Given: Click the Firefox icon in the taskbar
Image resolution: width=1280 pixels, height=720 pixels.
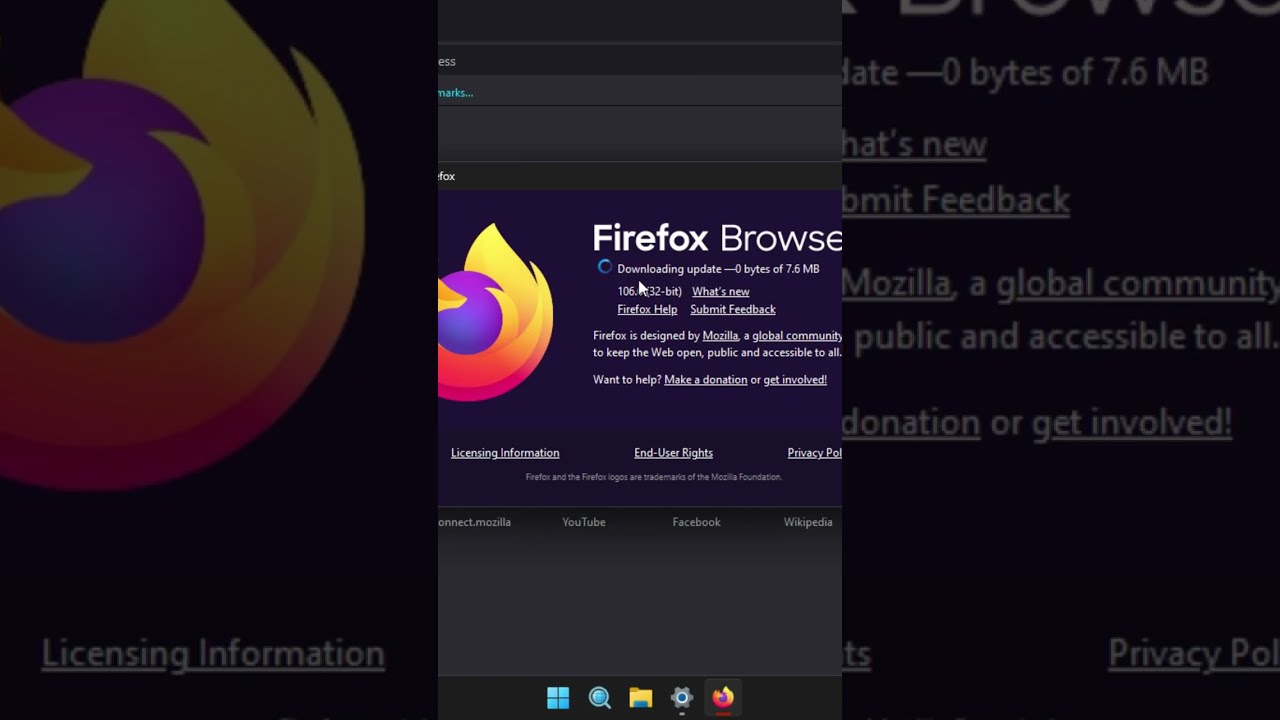Looking at the screenshot, I should (723, 698).
